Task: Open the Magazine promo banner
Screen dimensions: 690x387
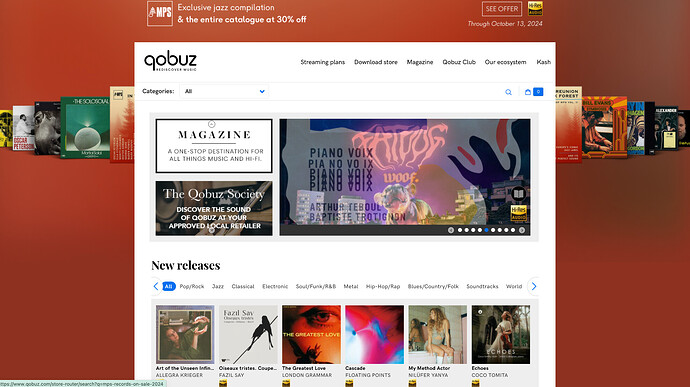Action: 214,146
